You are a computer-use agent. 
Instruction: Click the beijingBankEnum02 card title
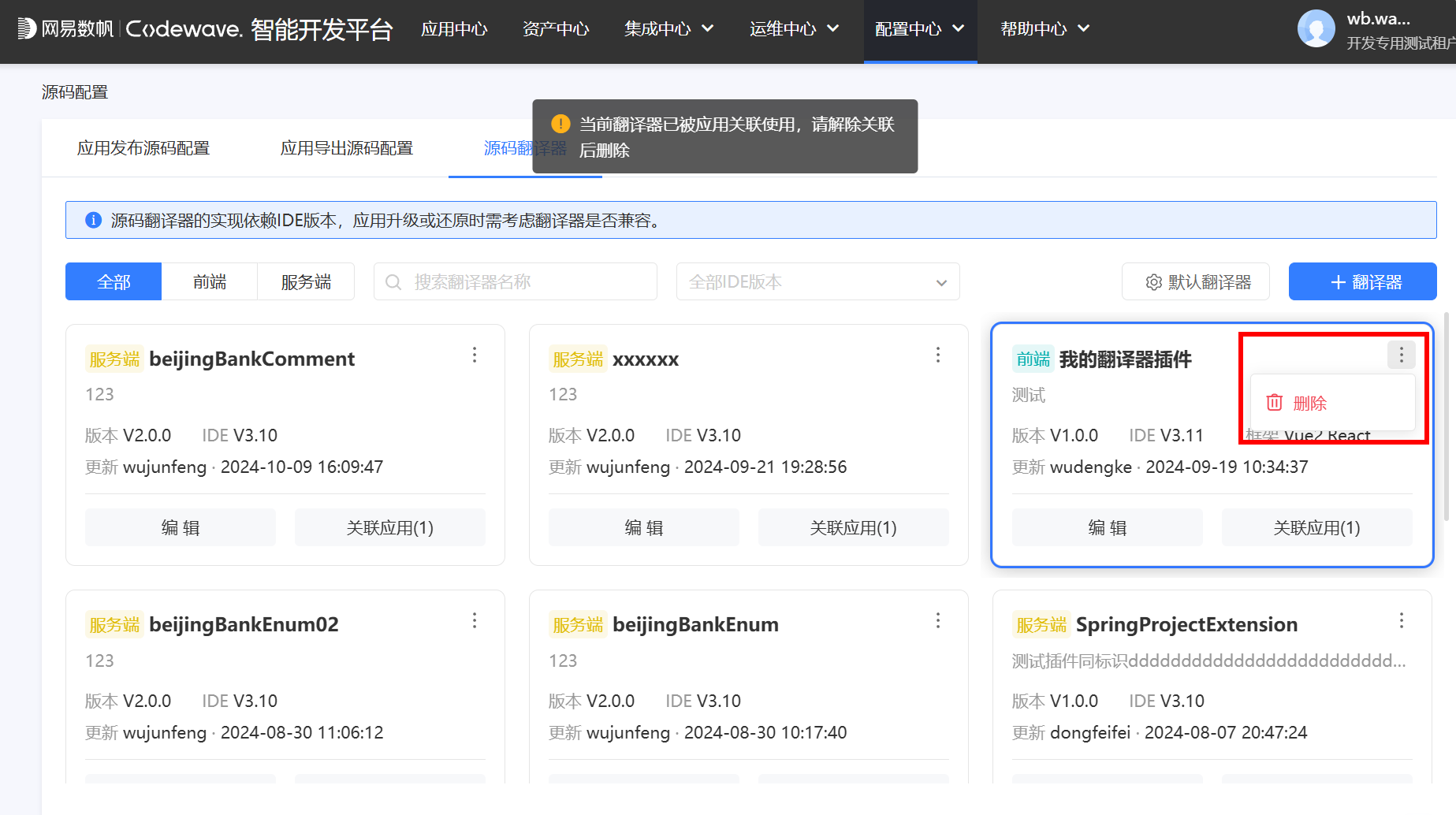pos(244,624)
